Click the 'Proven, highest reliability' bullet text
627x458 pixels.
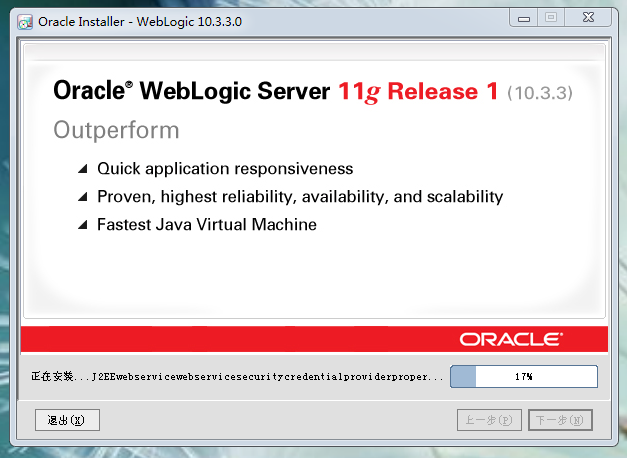click(x=300, y=197)
